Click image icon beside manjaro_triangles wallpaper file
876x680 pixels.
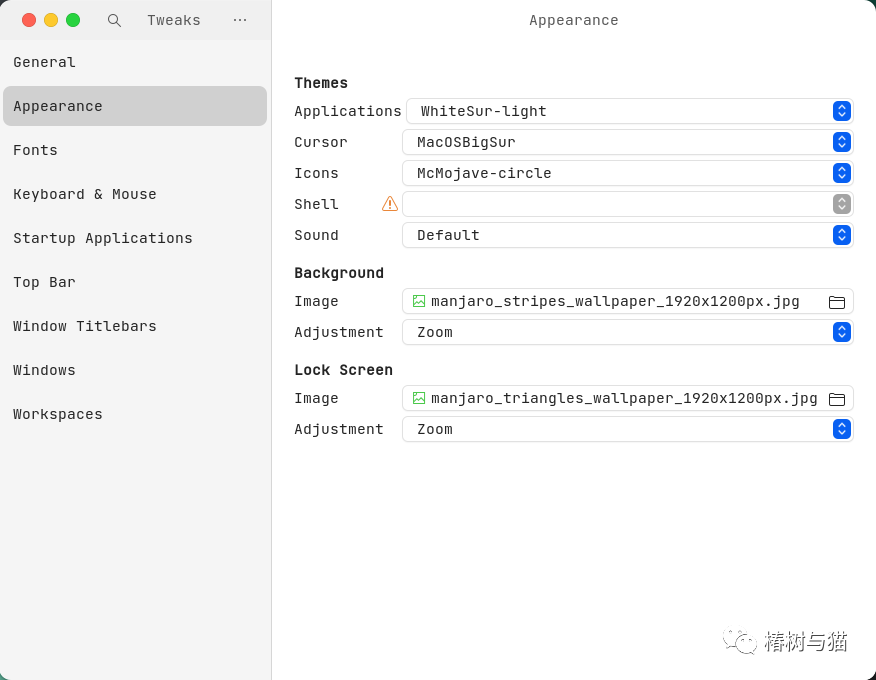tap(419, 398)
